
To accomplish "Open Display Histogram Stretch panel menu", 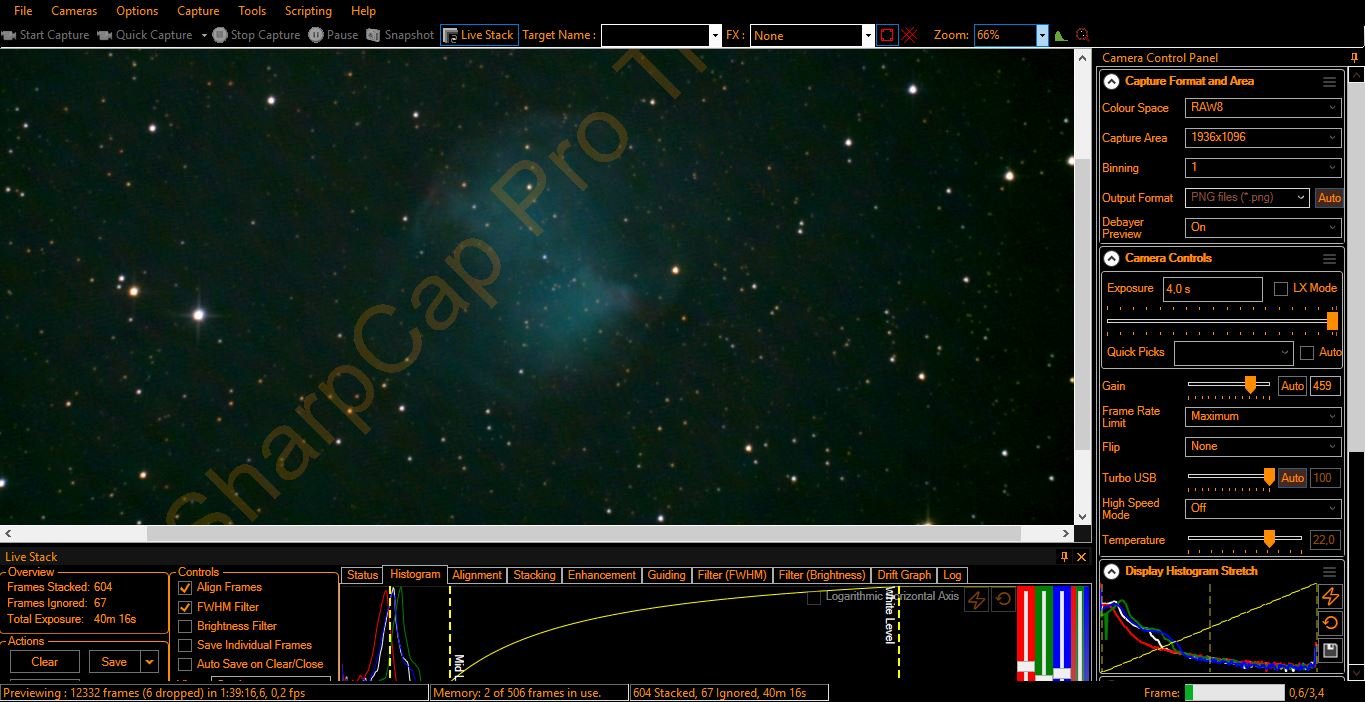I will (x=1329, y=572).
